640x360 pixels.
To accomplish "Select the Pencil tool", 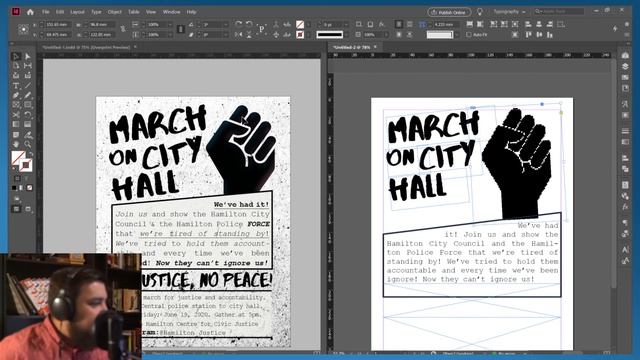I will (x=27, y=96).
